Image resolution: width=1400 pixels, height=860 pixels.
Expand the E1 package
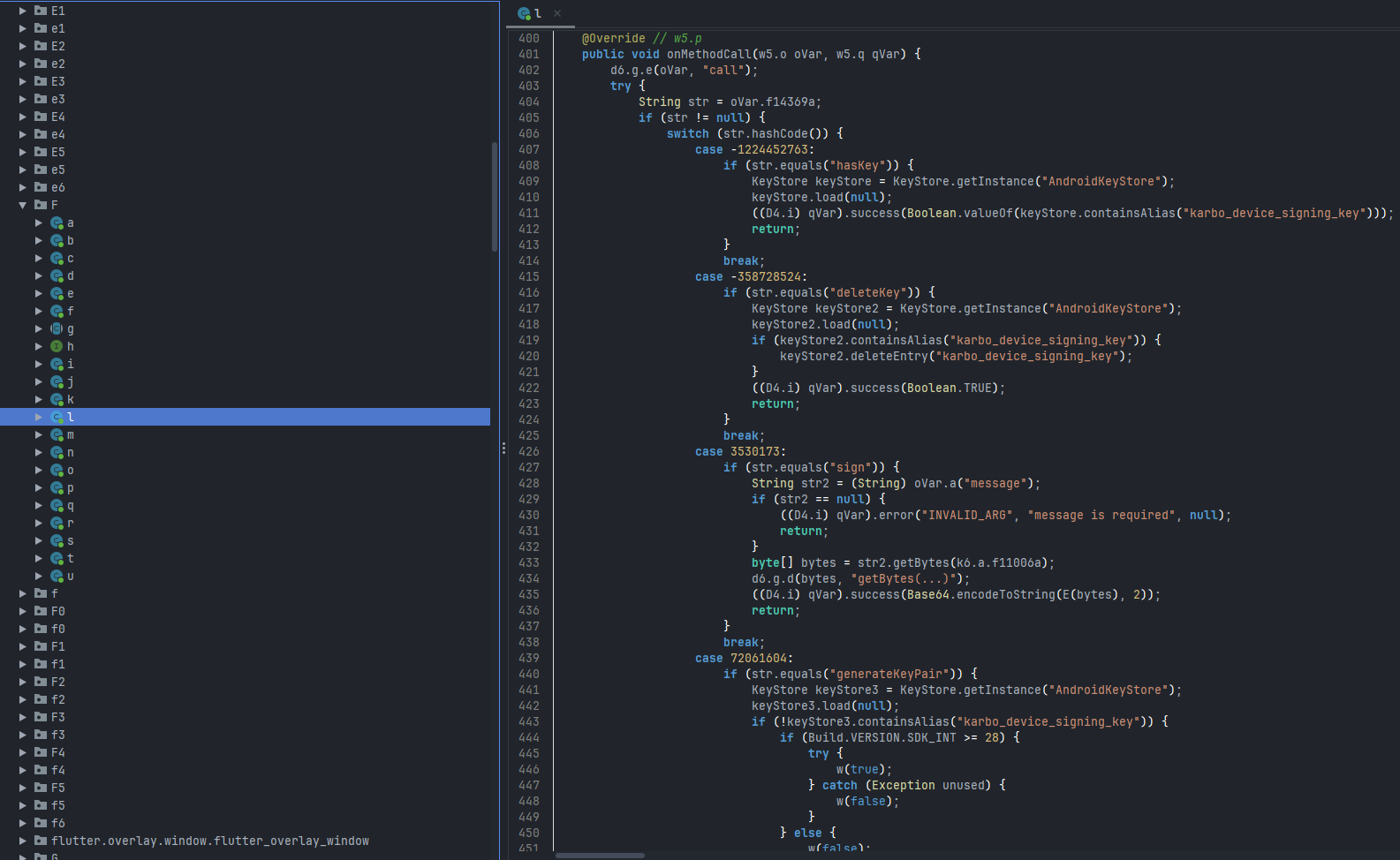tap(23, 11)
